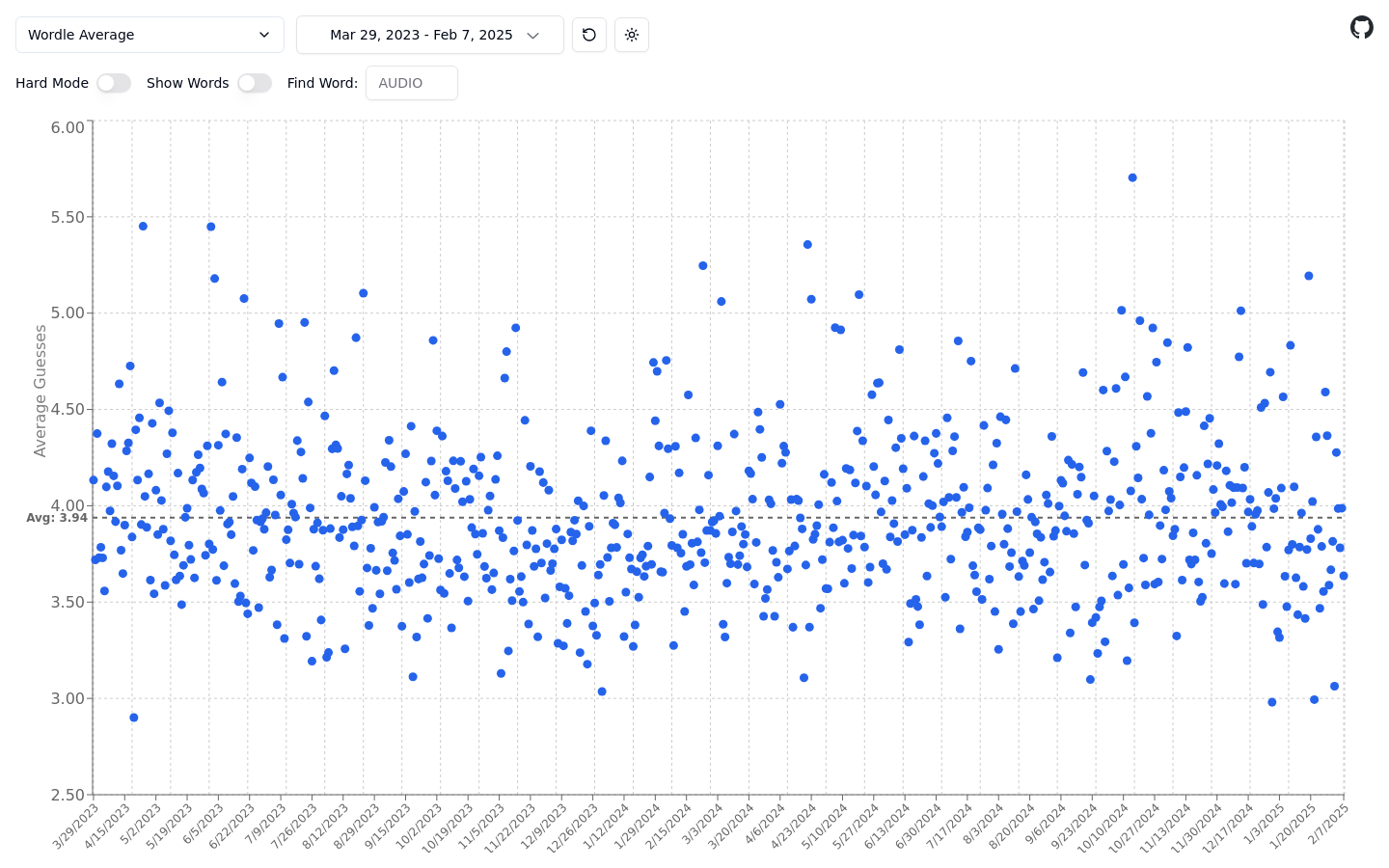Click the "1/12/2024" x-axis date
Screen dimensions: 1389x868
click(x=608, y=827)
